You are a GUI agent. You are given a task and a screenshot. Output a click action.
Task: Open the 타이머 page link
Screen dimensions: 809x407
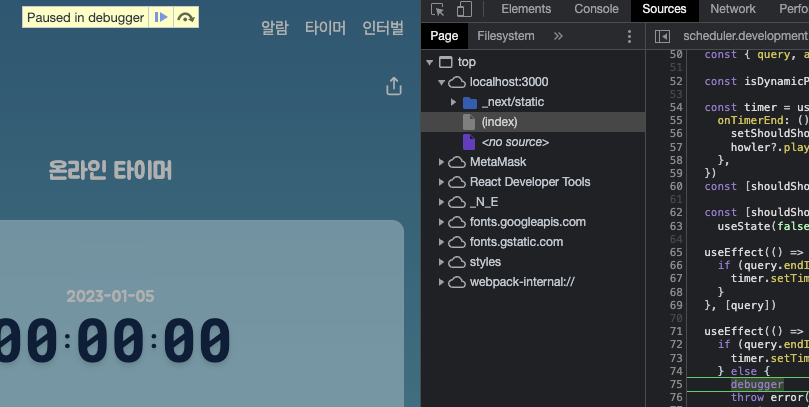[x=325, y=27]
